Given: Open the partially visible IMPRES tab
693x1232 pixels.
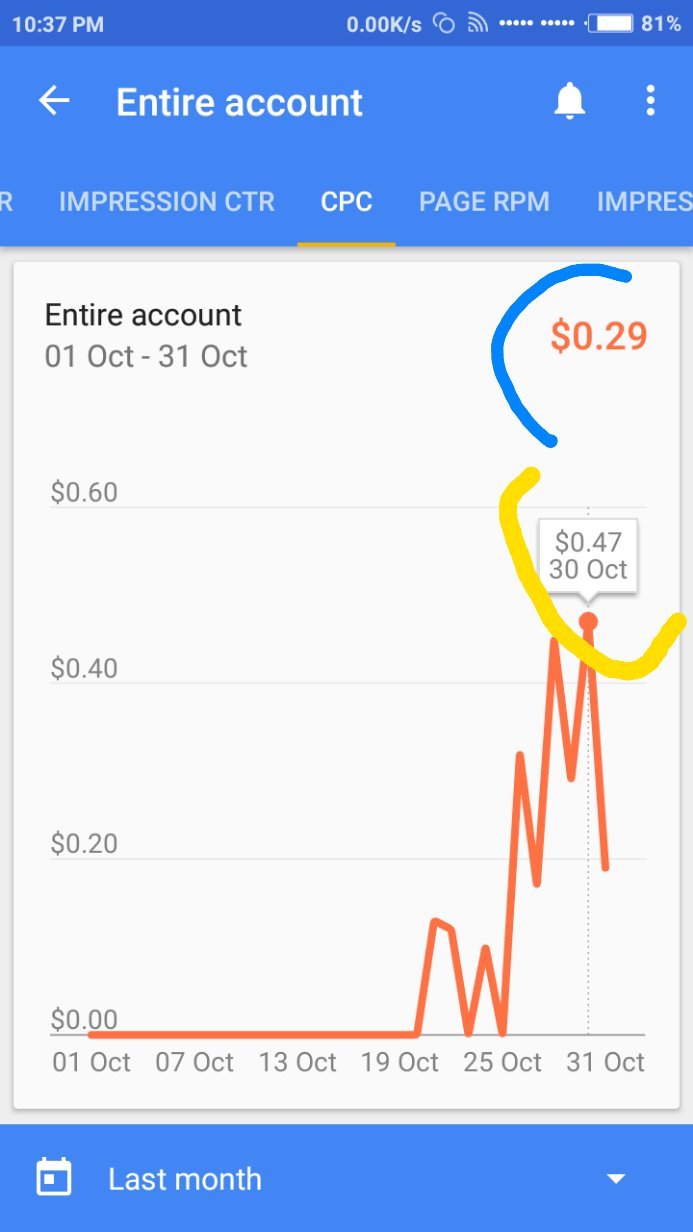Looking at the screenshot, I should (x=644, y=202).
